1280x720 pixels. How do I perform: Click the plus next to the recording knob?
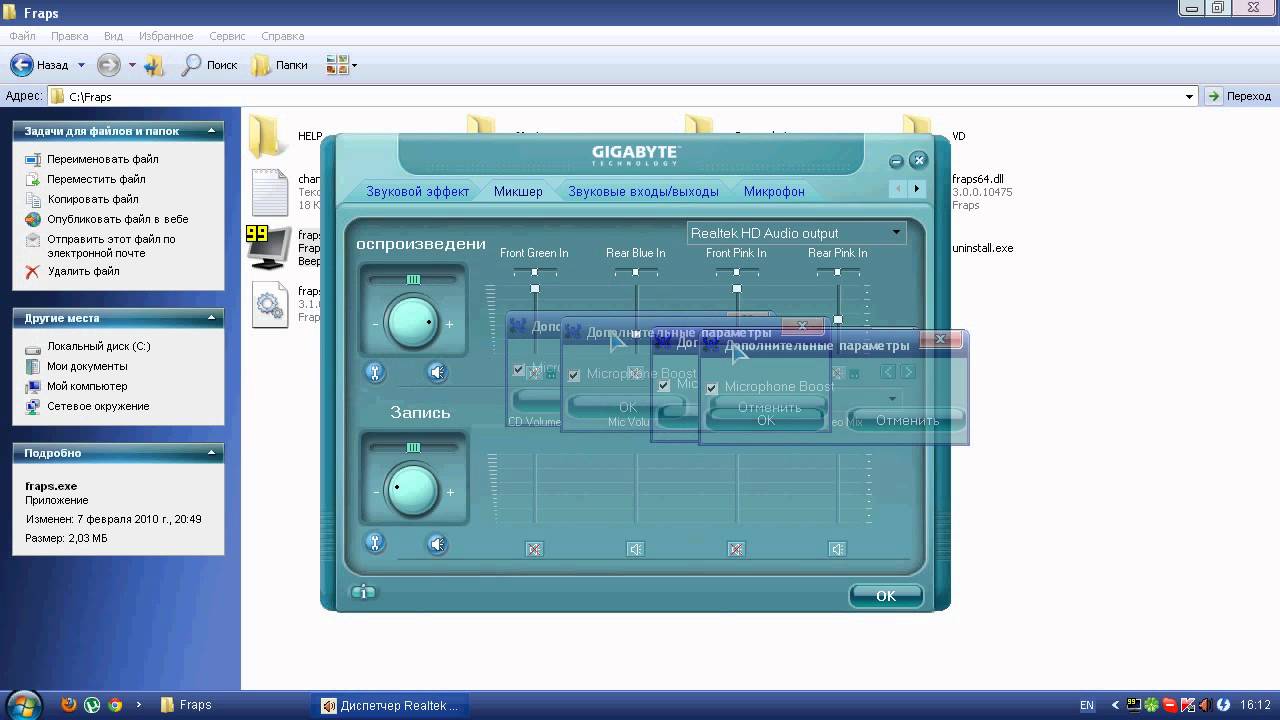pos(450,492)
